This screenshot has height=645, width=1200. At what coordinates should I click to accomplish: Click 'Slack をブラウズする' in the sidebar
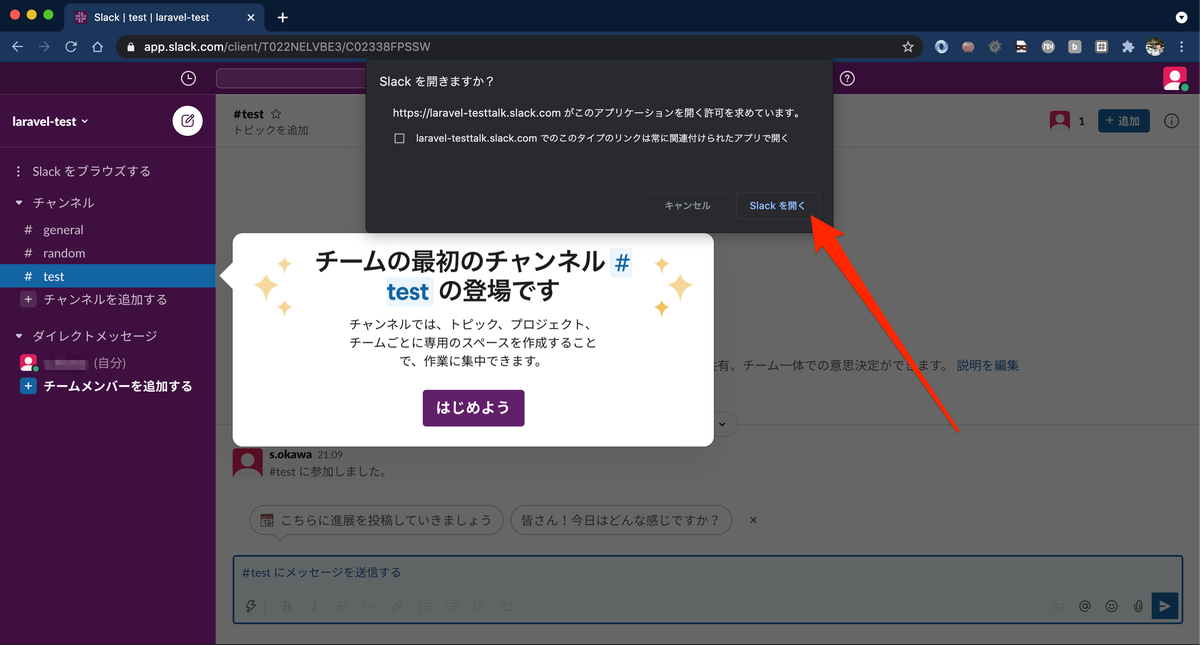click(x=91, y=171)
